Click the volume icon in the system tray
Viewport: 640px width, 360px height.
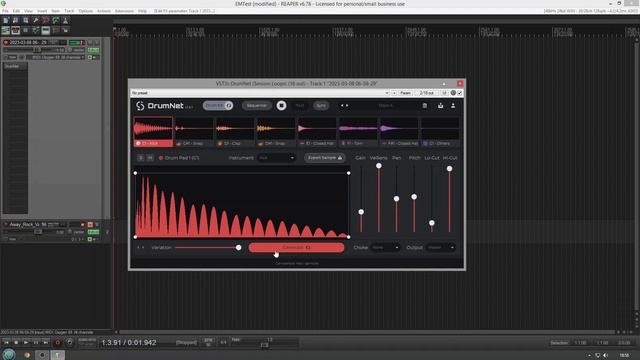point(606,356)
